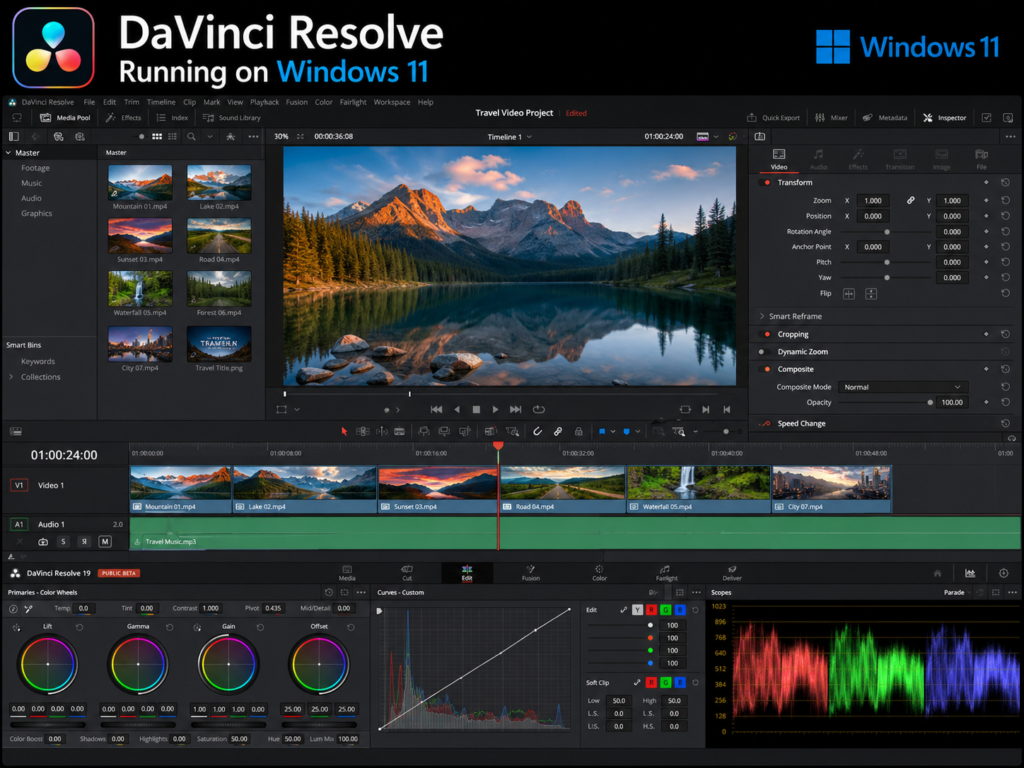The image size is (1024, 768).
Task: Toggle the V1 track destination selector
Action: [x=19, y=485]
